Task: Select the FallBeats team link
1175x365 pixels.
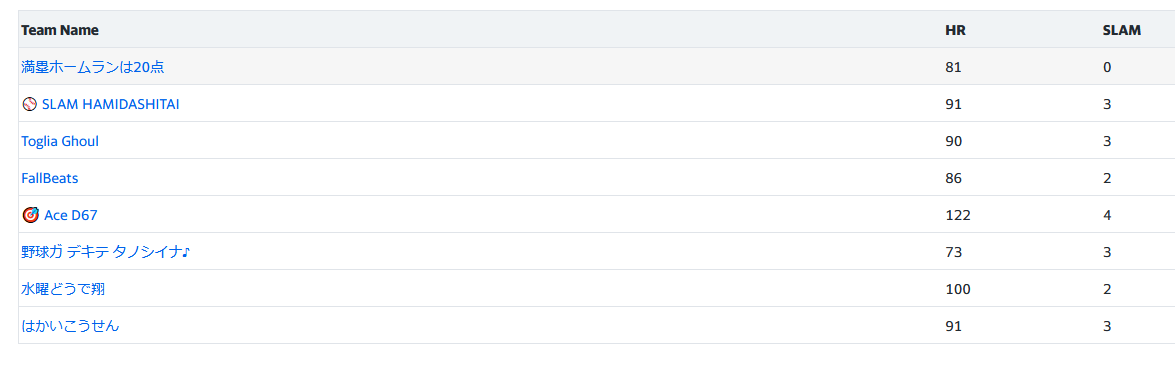Action: pos(49,178)
